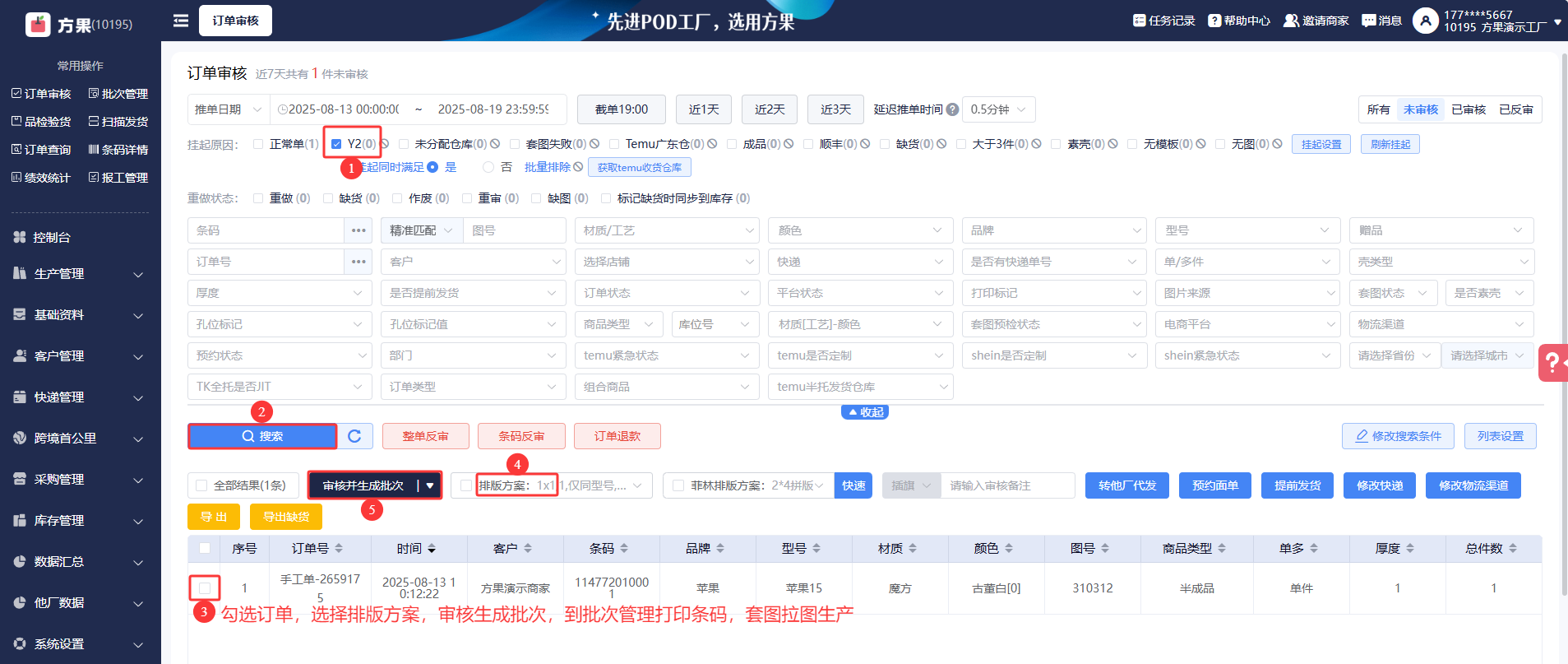Collapse filters with the 收起 toggle
The height and width of the screenshot is (664, 1568).
click(x=865, y=412)
